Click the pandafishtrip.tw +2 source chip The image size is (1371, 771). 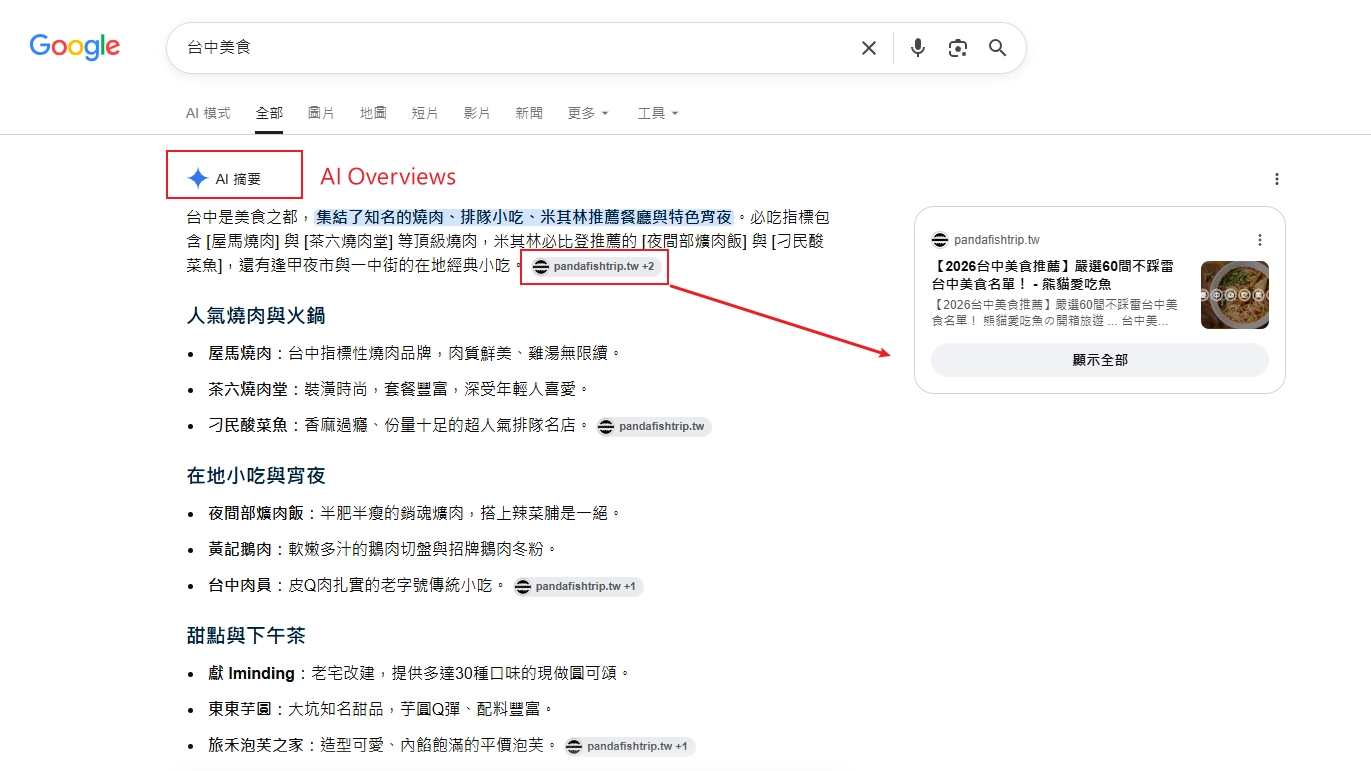(594, 267)
